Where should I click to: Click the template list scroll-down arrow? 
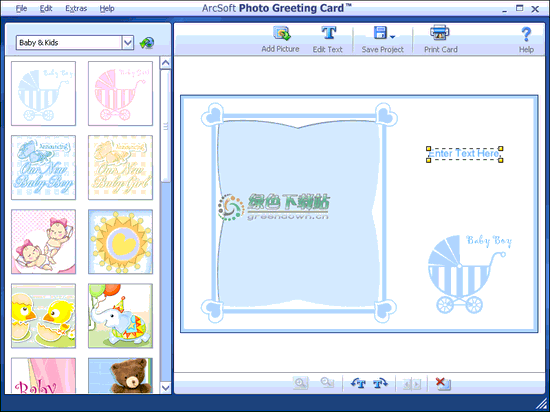165,387
